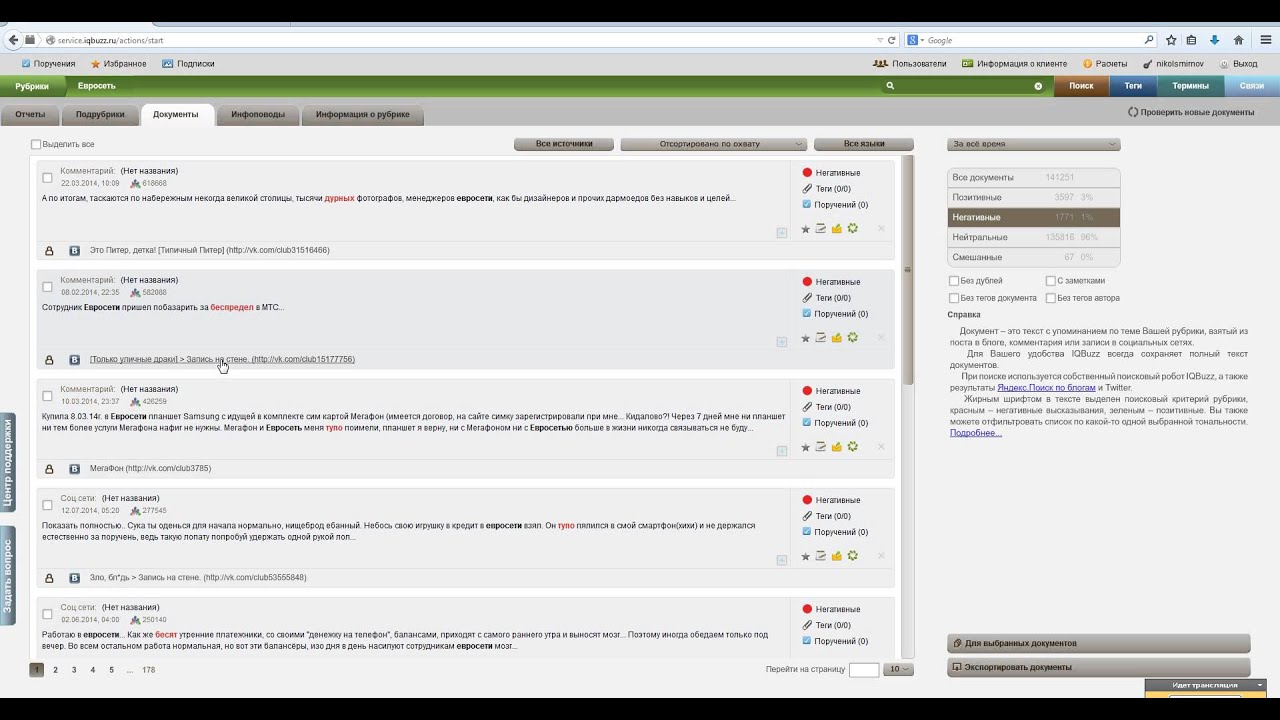Expand the 12.07.2014 post text with the plus icon
The width and height of the screenshot is (1280, 720).
point(782,560)
